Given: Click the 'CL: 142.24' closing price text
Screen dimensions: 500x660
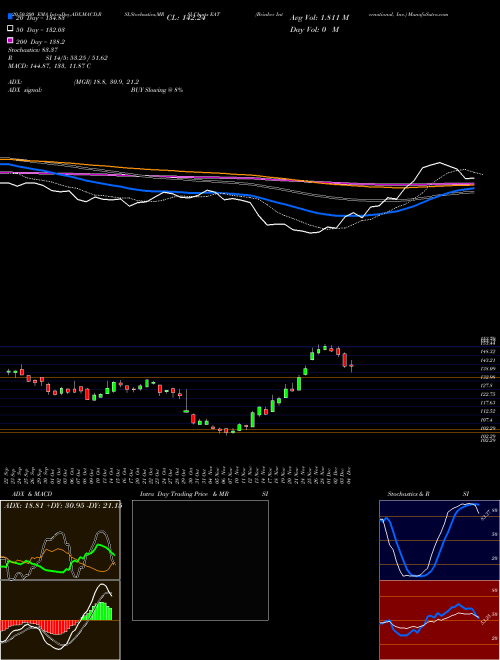Looking at the screenshot, I should click(x=186, y=18).
